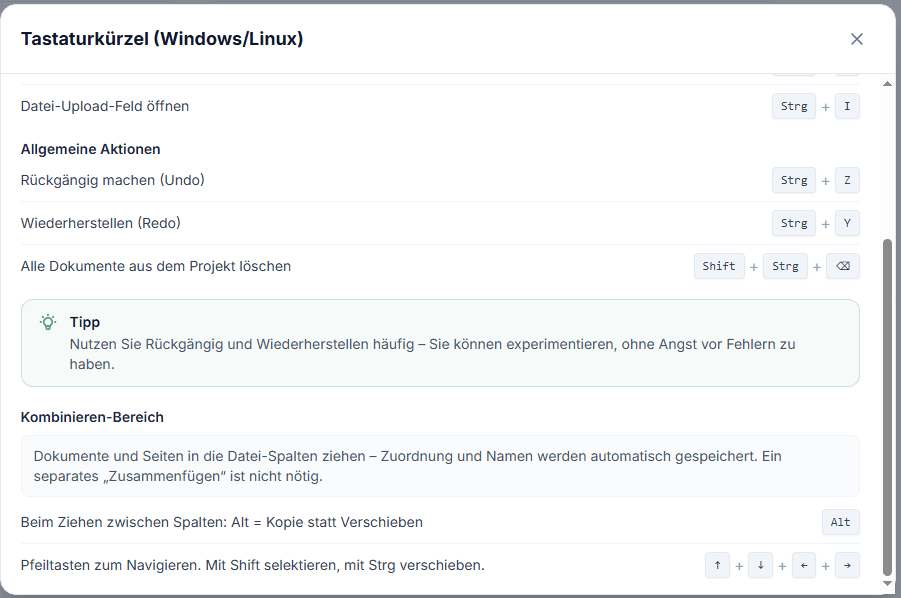
Task: Click the Z key badge
Action: tap(847, 180)
